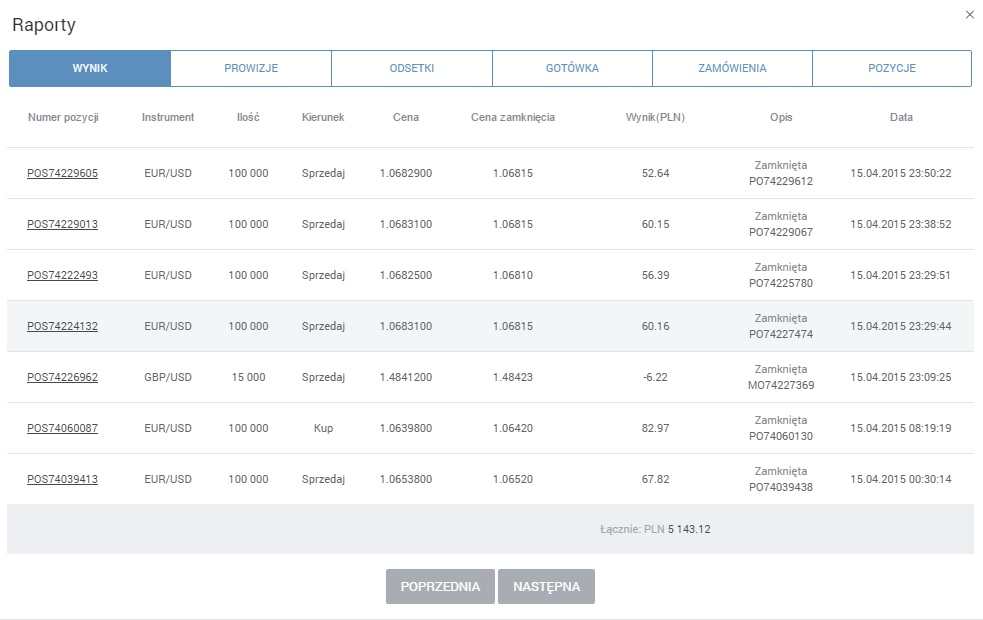Open the PROWIZJE tab
Screen dimensions: 983x620
tap(251, 68)
